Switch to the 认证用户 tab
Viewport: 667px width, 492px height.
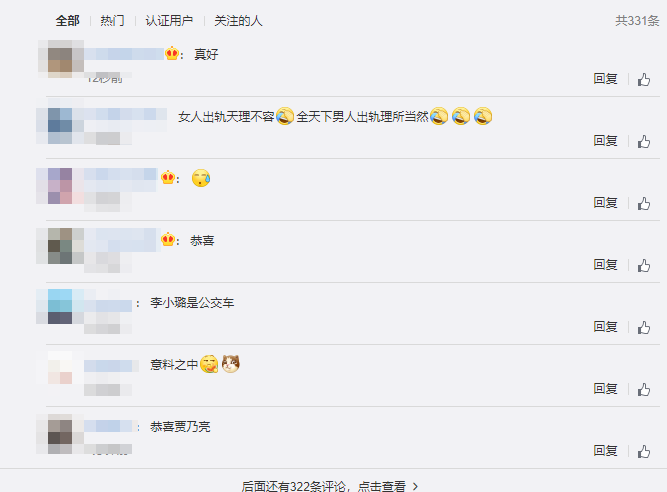[x=169, y=20]
